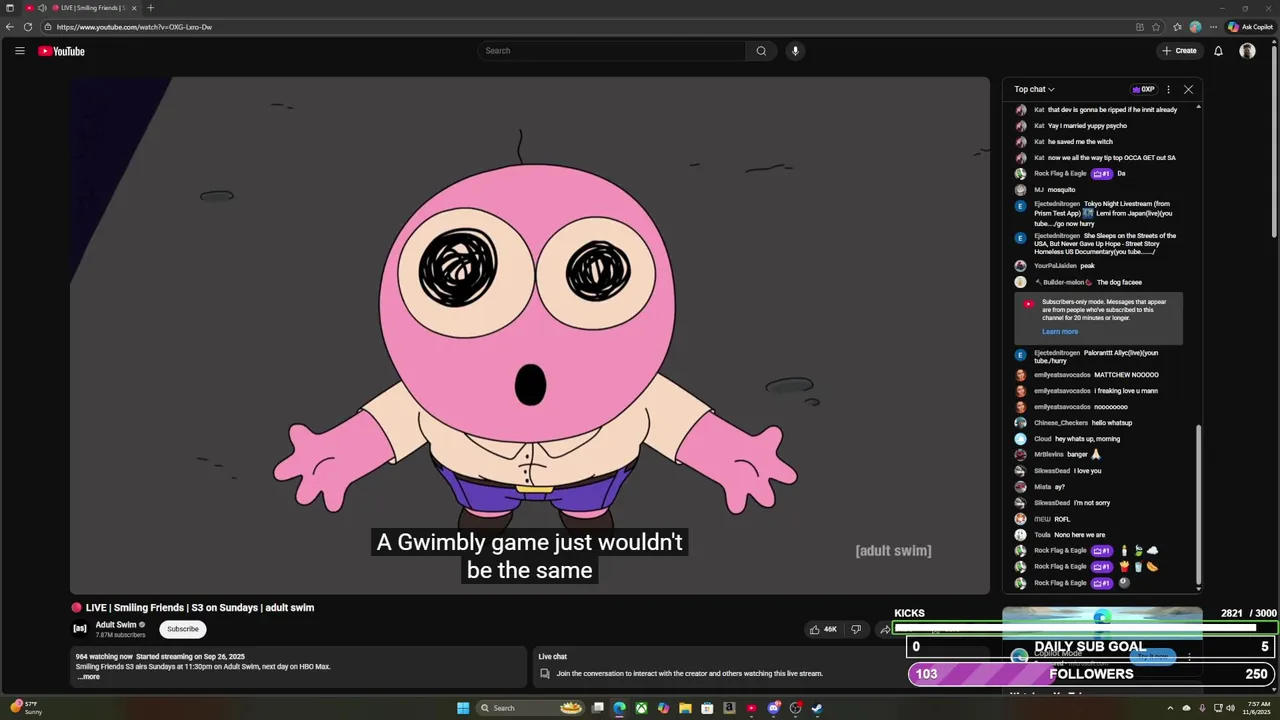Click the video title text
Viewport: 1280px width, 720px height.
tap(200, 608)
